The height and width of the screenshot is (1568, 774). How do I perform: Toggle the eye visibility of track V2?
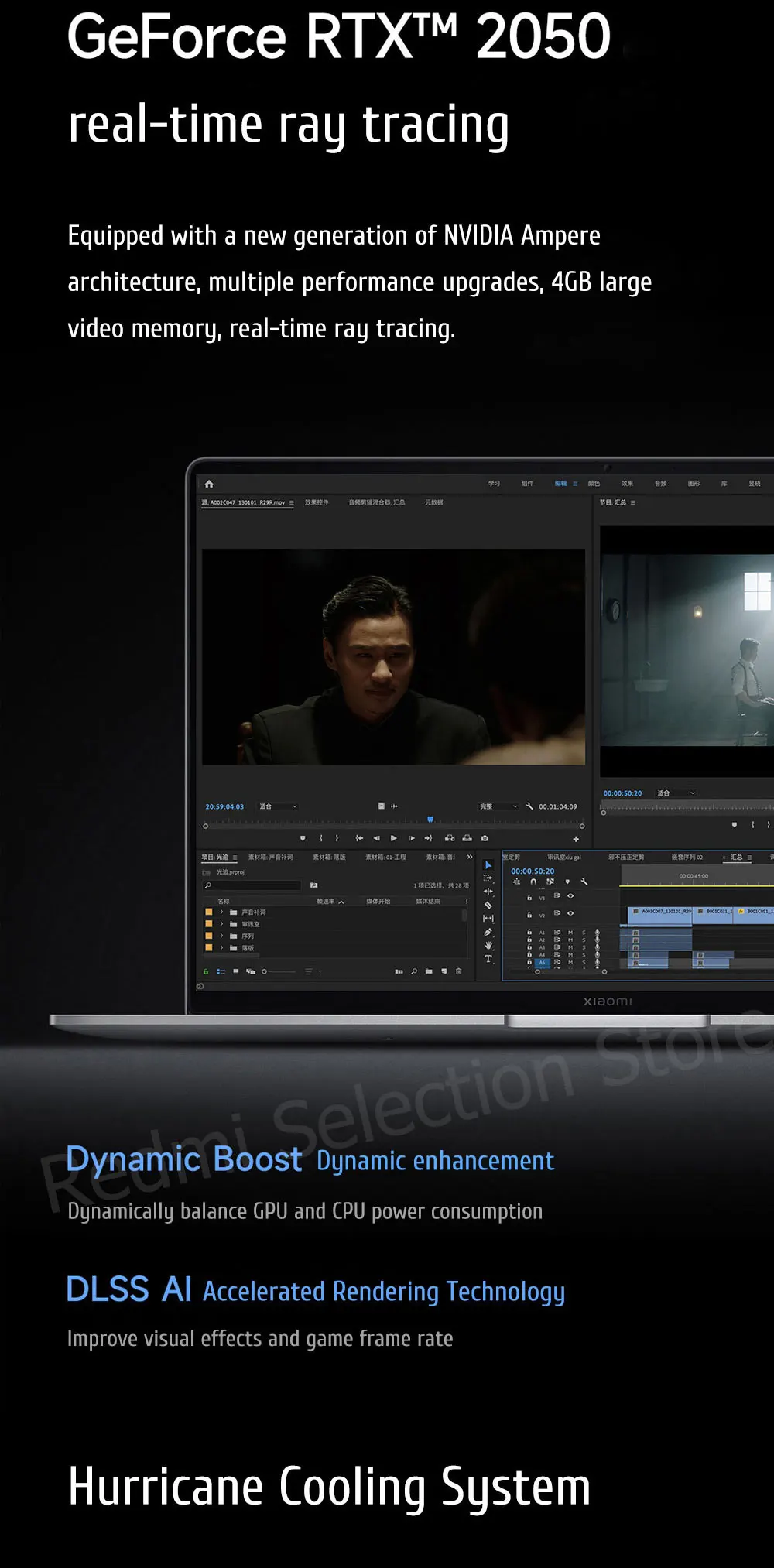point(570,913)
